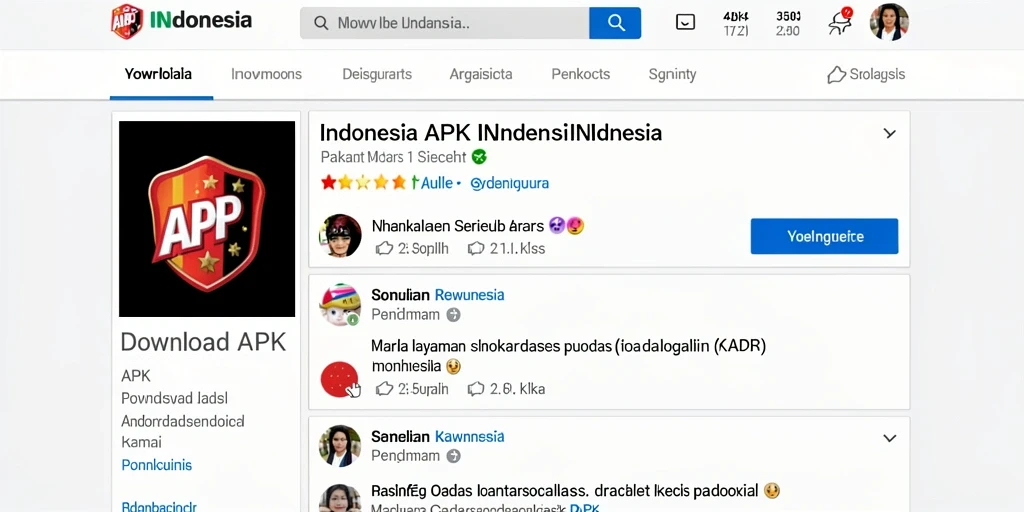Click Nhankalaen Serieub user avatar
The image size is (1024, 512).
click(x=340, y=235)
